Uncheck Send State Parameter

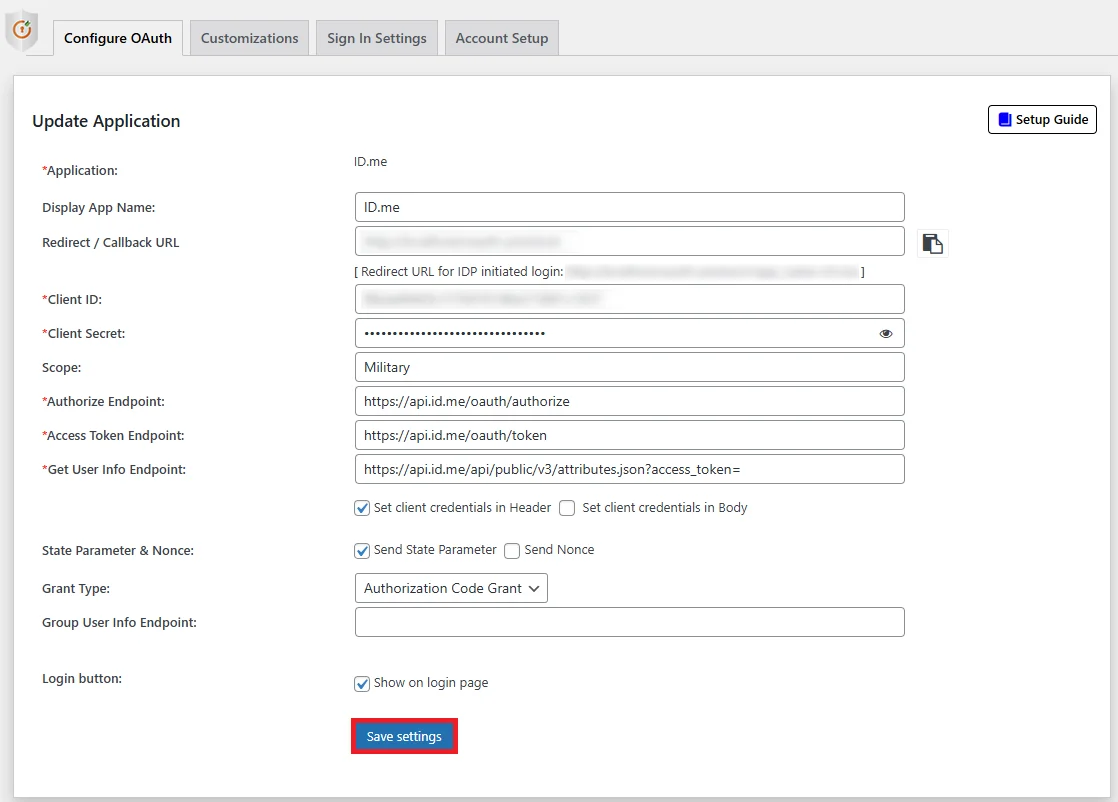pyautogui.click(x=362, y=550)
